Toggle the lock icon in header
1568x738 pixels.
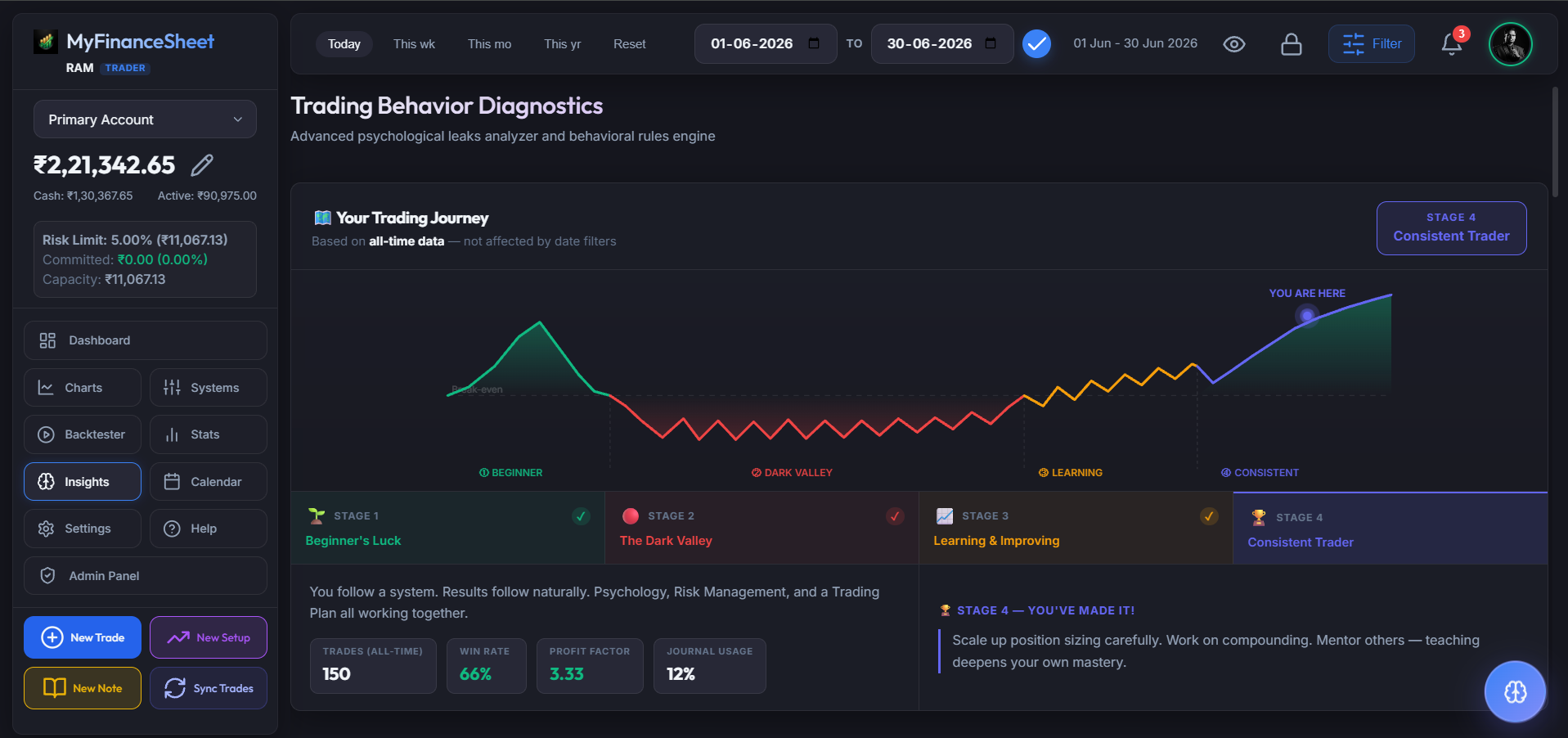pos(1292,44)
